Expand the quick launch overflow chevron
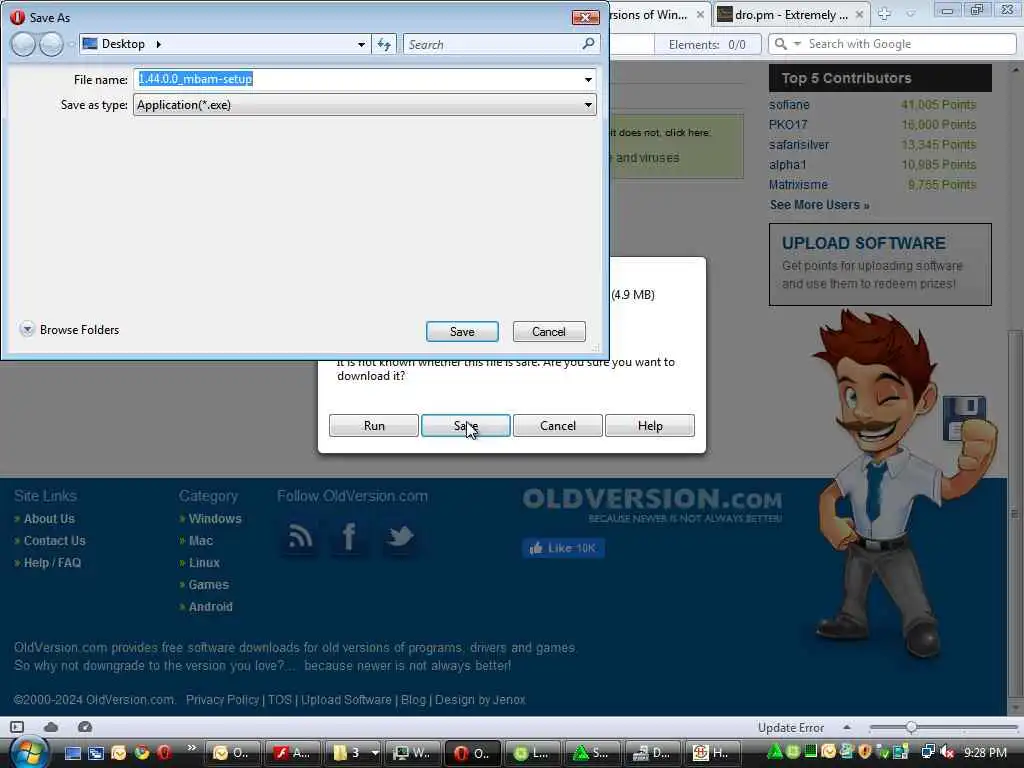The height and width of the screenshot is (768, 1024). (191, 748)
